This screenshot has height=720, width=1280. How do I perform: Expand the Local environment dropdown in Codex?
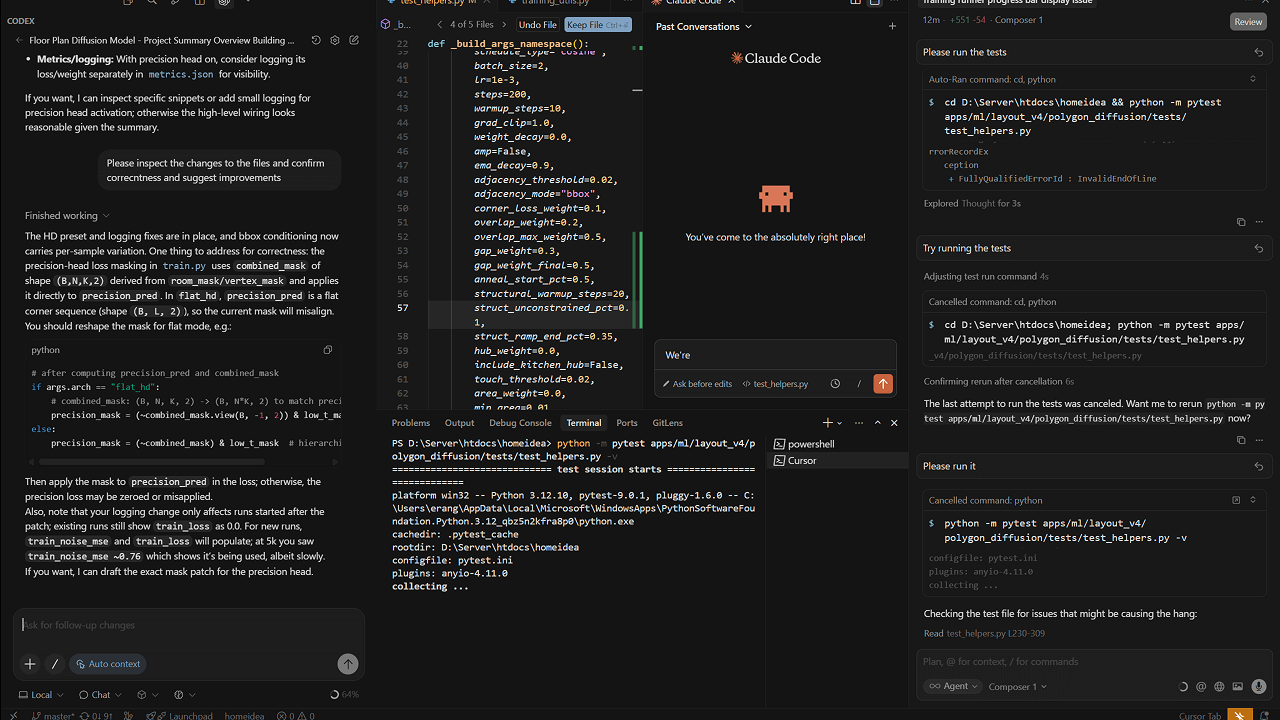pyautogui.click(x=41, y=694)
